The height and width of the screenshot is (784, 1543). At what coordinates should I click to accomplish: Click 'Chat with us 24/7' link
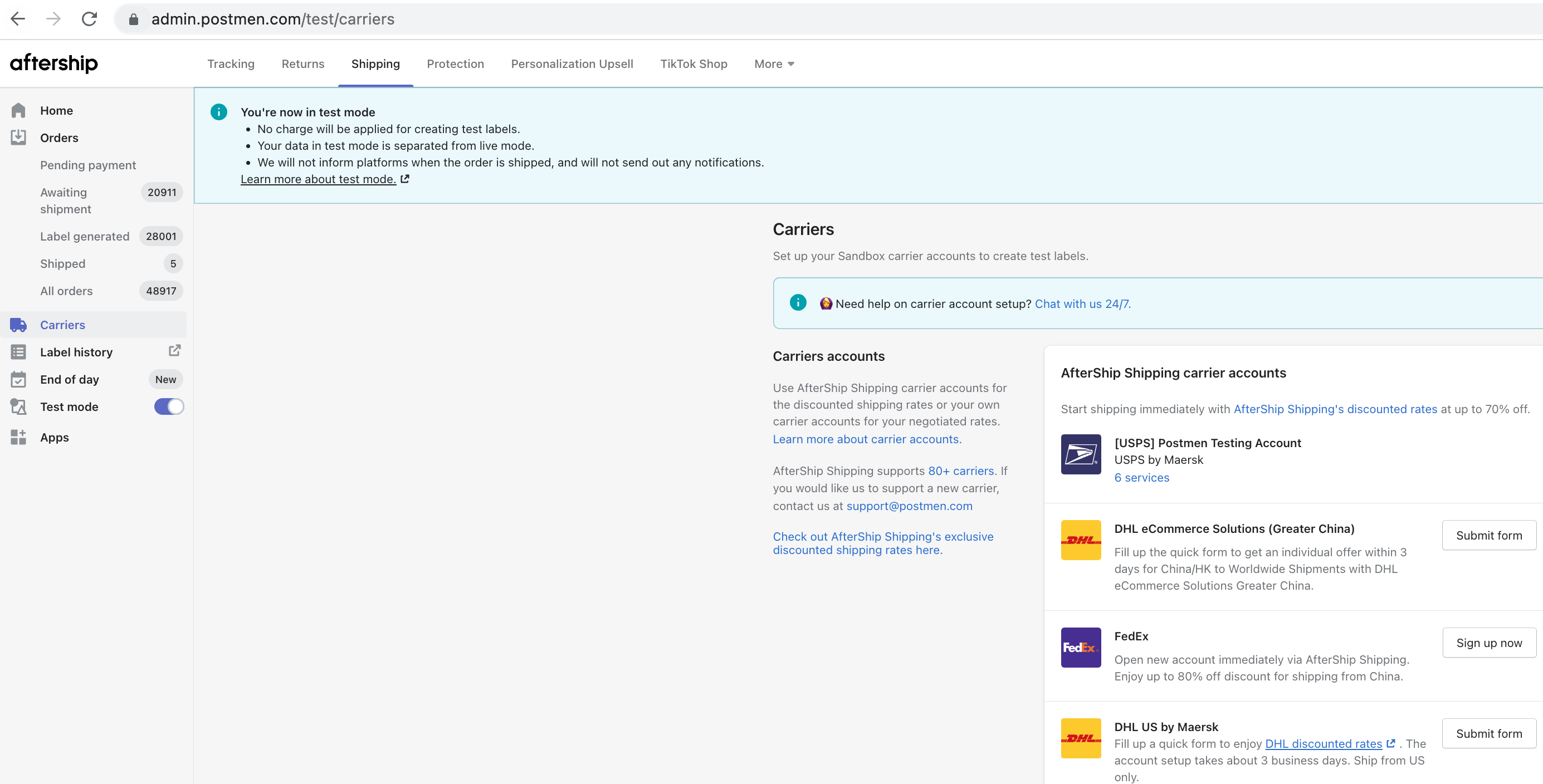click(1082, 303)
